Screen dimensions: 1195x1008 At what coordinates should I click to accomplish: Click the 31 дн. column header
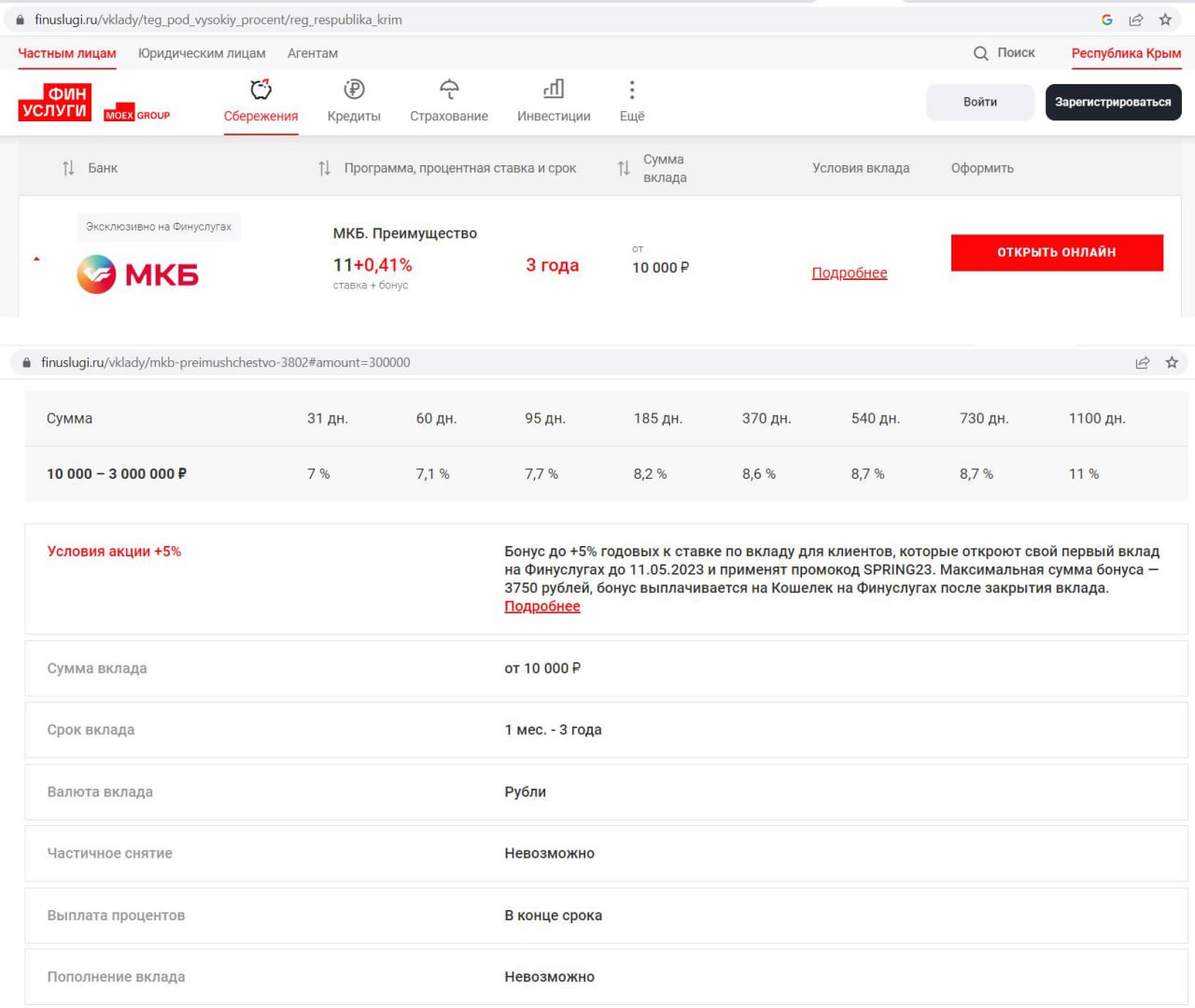[x=328, y=418]
